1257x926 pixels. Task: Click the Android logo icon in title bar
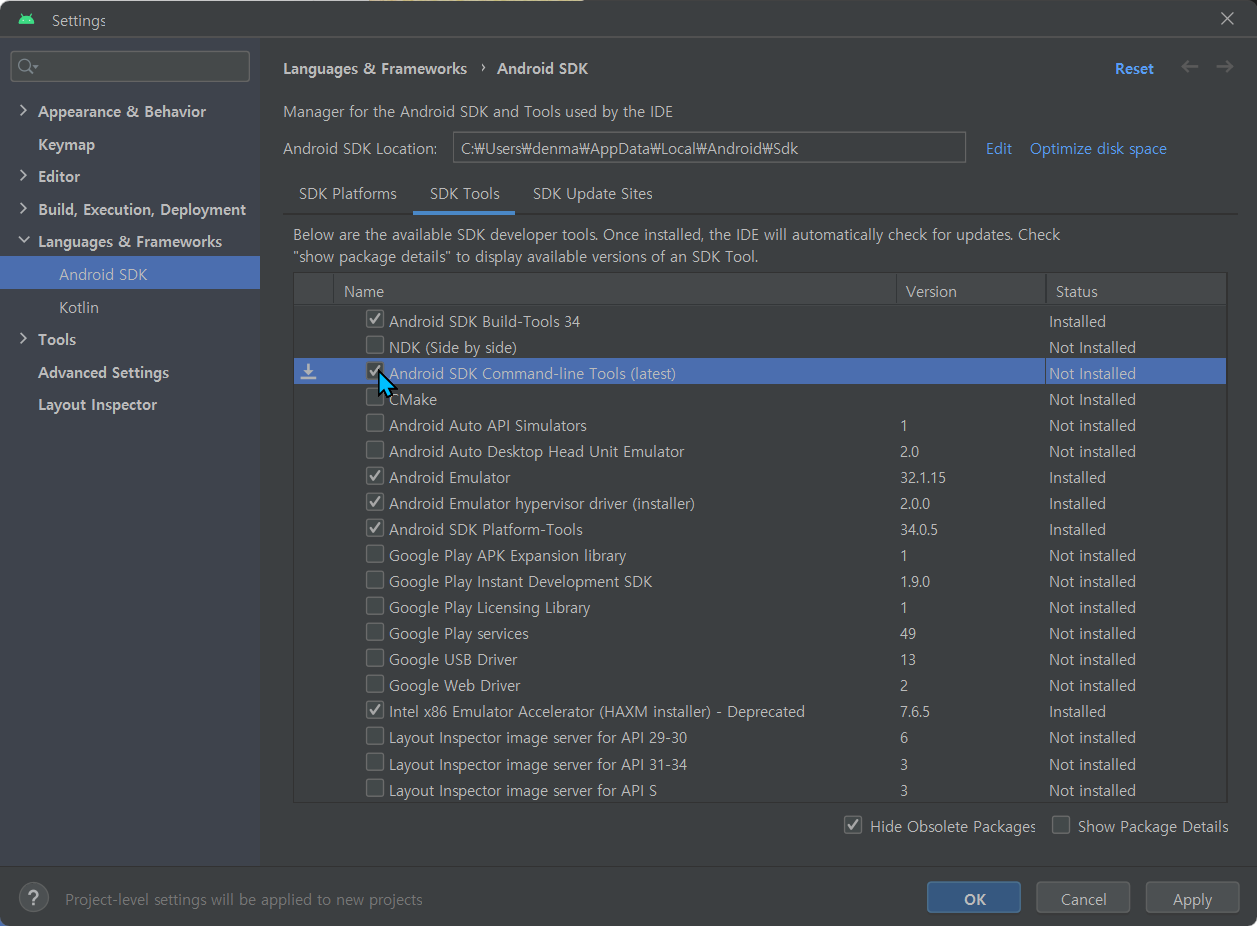(27, 20)
